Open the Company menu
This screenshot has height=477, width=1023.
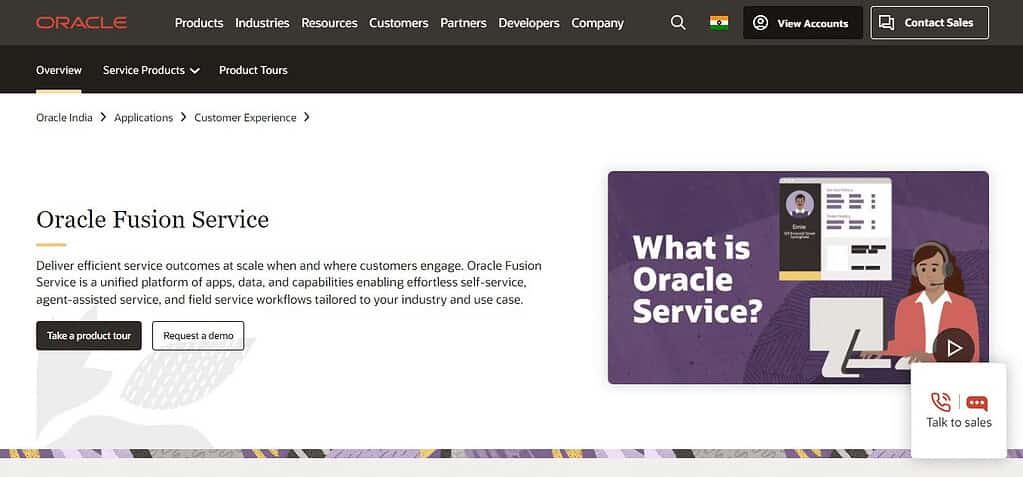(x=598, y=23)
